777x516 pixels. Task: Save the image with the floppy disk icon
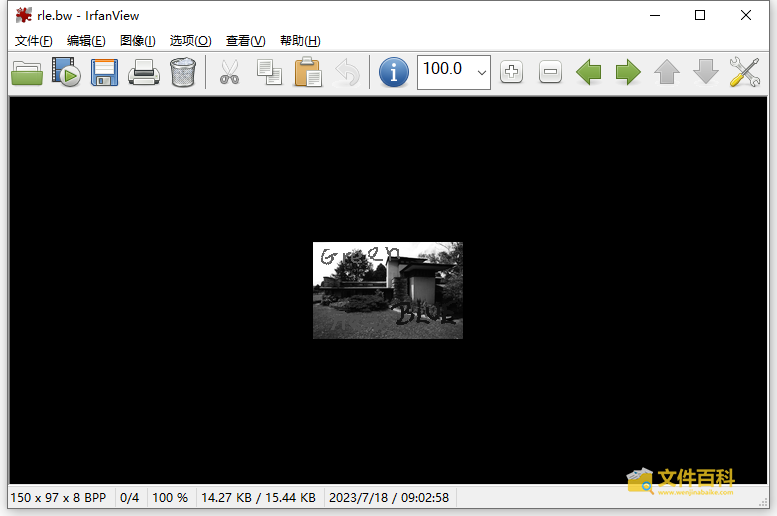(105, 73)
